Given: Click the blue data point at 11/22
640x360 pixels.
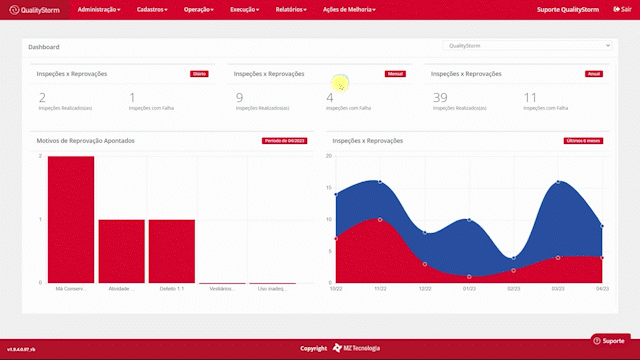Looking at the screenshot, I should pos(380,182).
